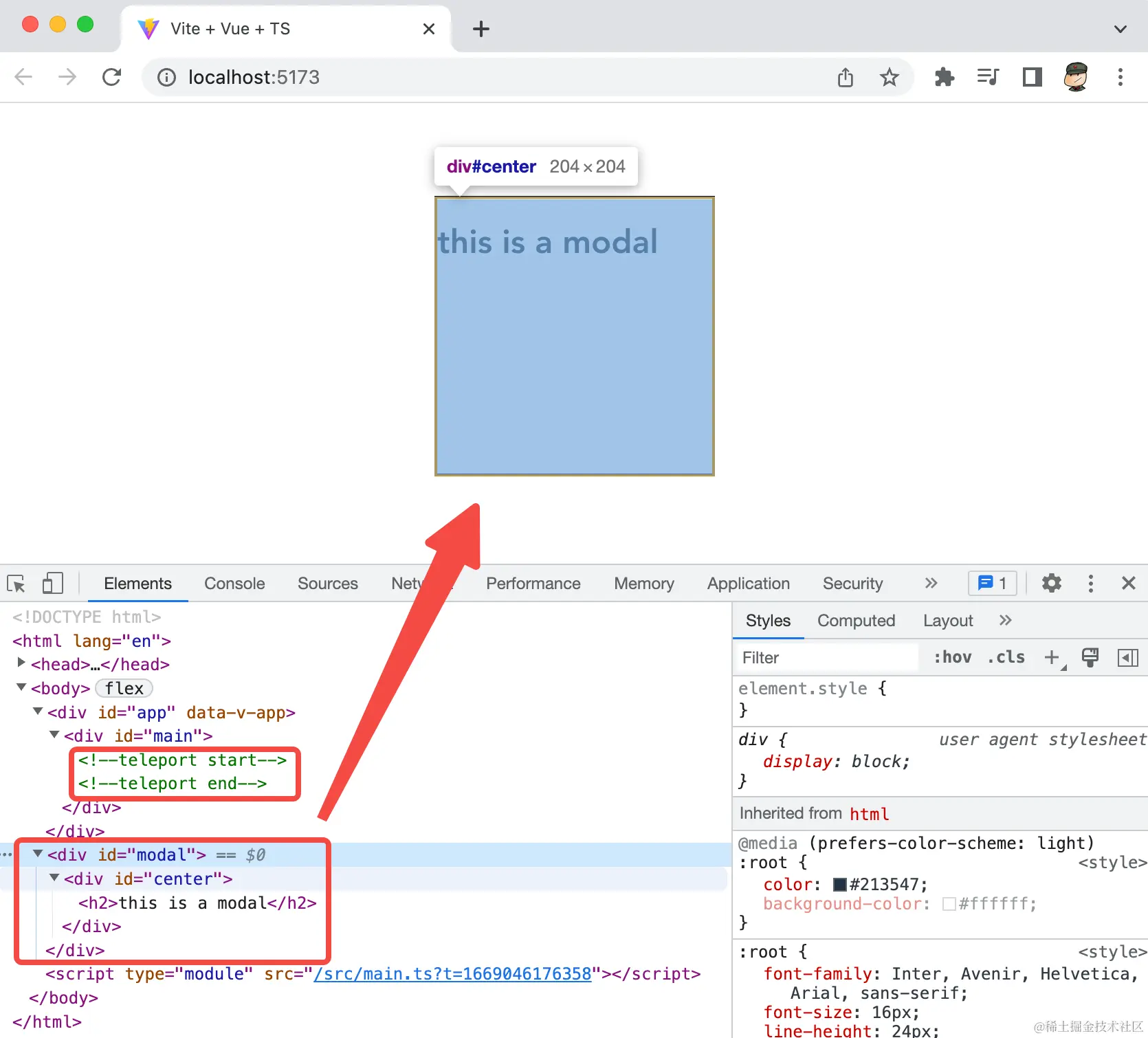Open the first style source link
The height and width of the screenshot is (1038, 1148).
point(1112,862)
